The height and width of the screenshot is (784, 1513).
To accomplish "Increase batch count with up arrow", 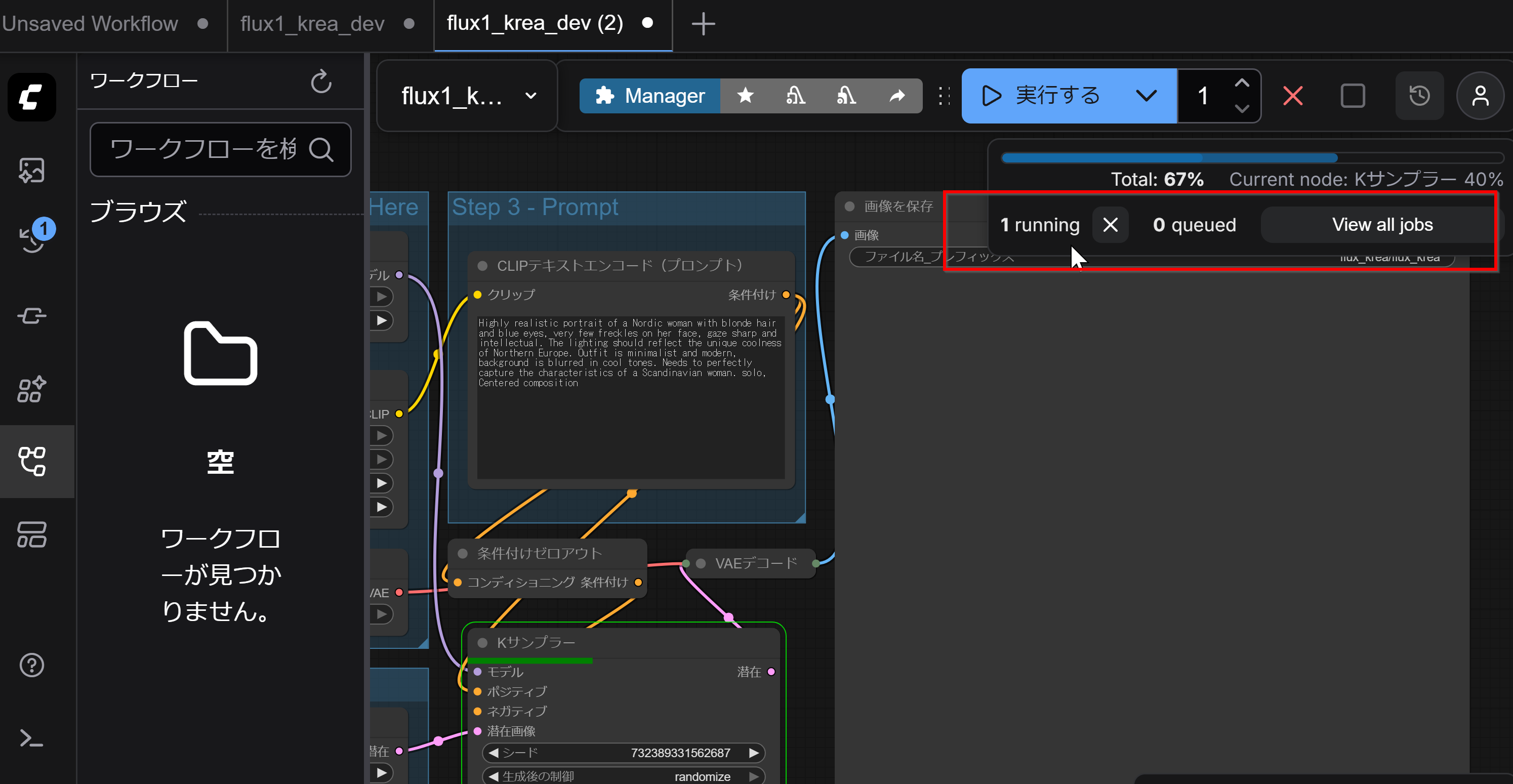I will tap(1242, 83).
